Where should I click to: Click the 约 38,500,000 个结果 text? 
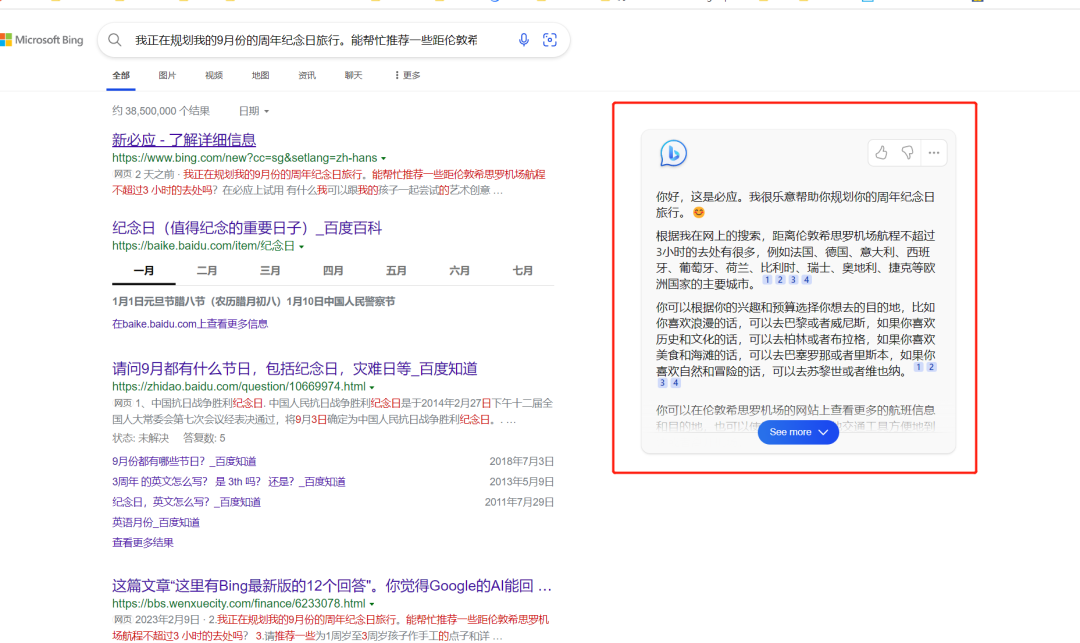coord(161,111)
